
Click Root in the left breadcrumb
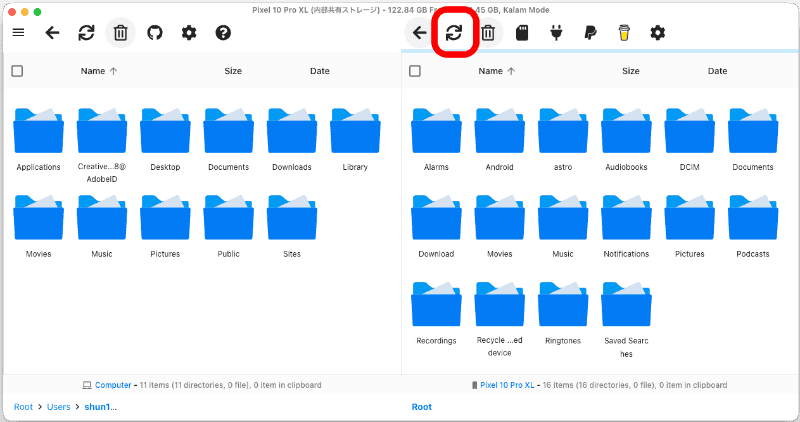click(x=23, y=407)
